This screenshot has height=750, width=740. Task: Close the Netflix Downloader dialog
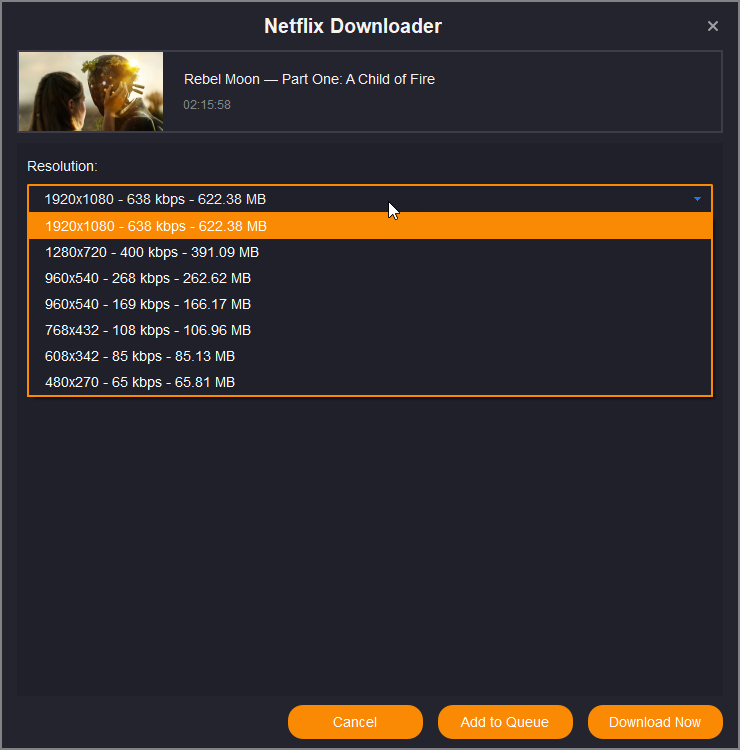click(x=712, y=26)
